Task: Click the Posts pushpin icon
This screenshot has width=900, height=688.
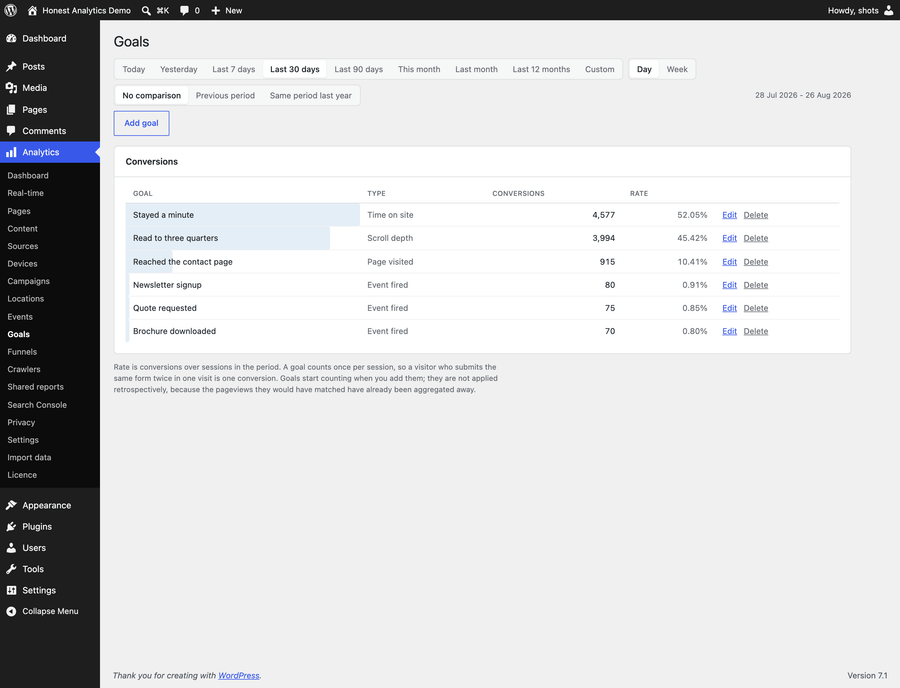Action: click(x=11, y=67)
